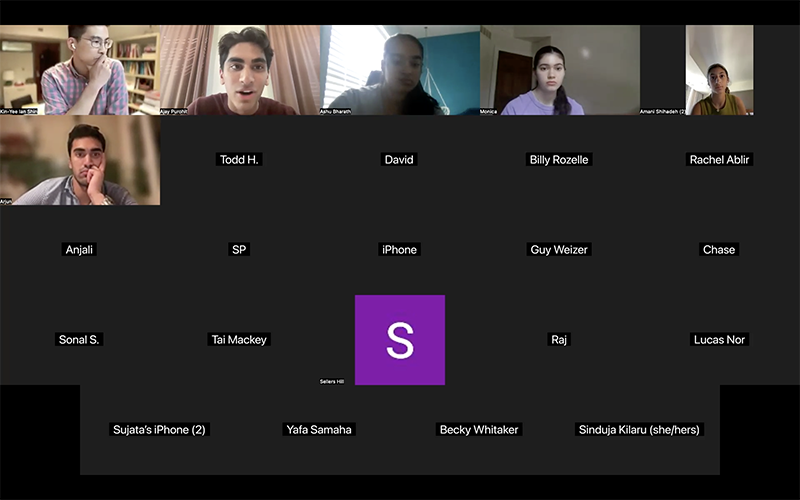Select Sinduja Kilaru (she/hers) tile
The height and width of the screenshot is (500, 800).
[x=640, y=430]
